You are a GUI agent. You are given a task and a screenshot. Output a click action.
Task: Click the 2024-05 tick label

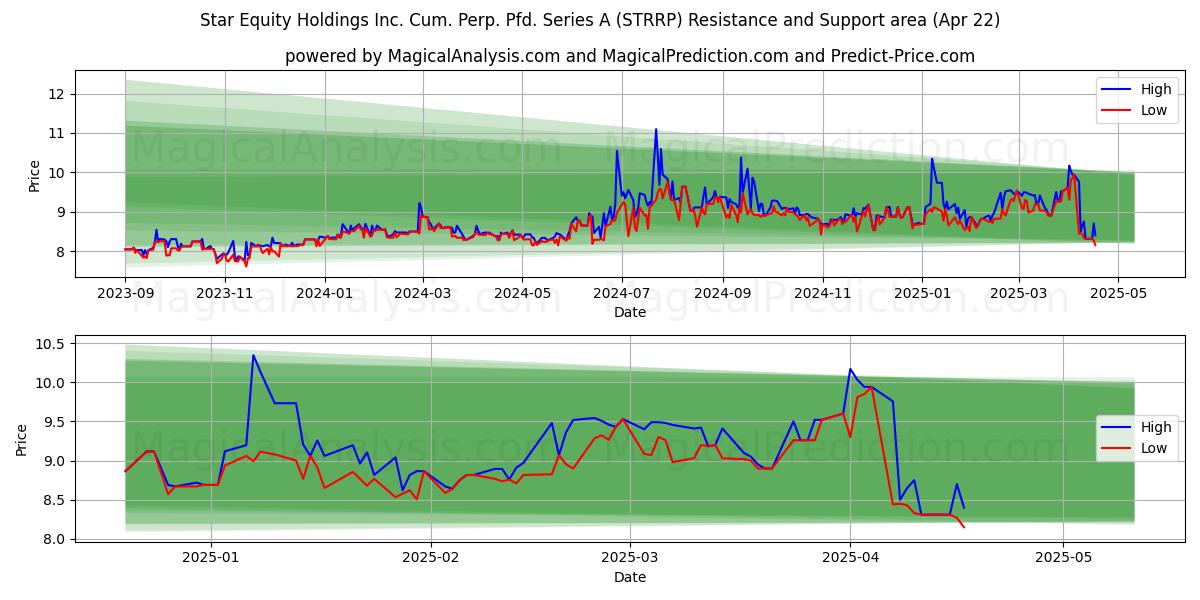[522, 293]
